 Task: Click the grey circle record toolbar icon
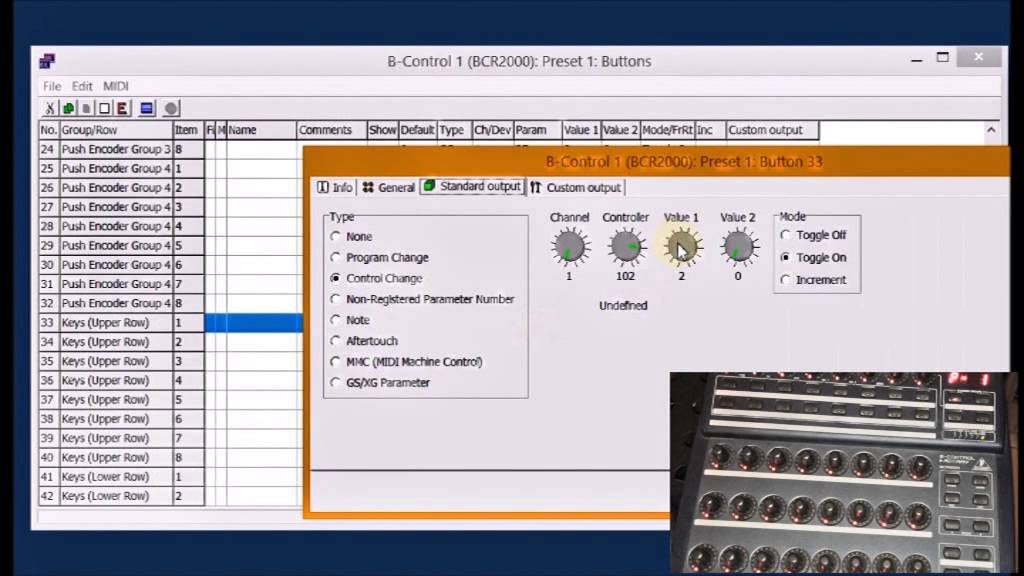[x=171, y=108]
